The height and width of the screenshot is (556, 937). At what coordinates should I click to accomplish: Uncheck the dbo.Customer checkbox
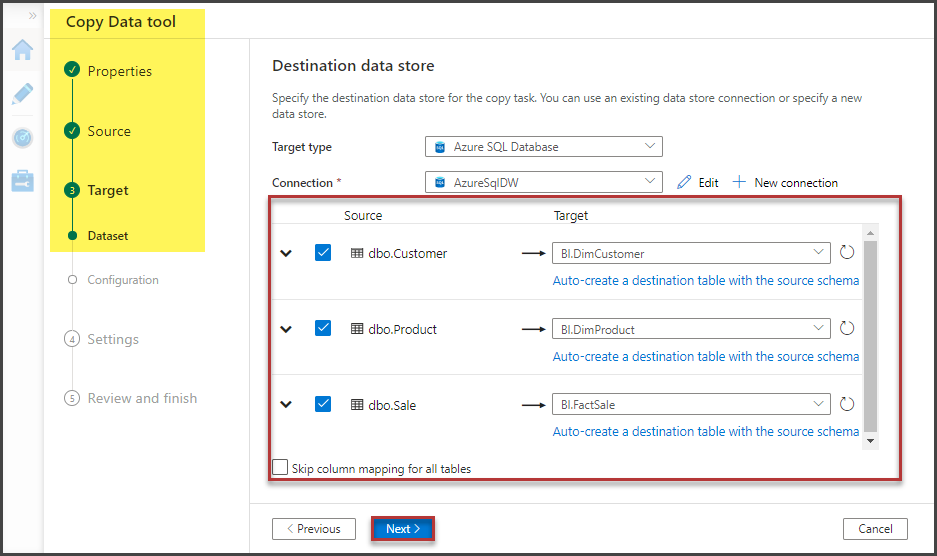click(323, 252)
